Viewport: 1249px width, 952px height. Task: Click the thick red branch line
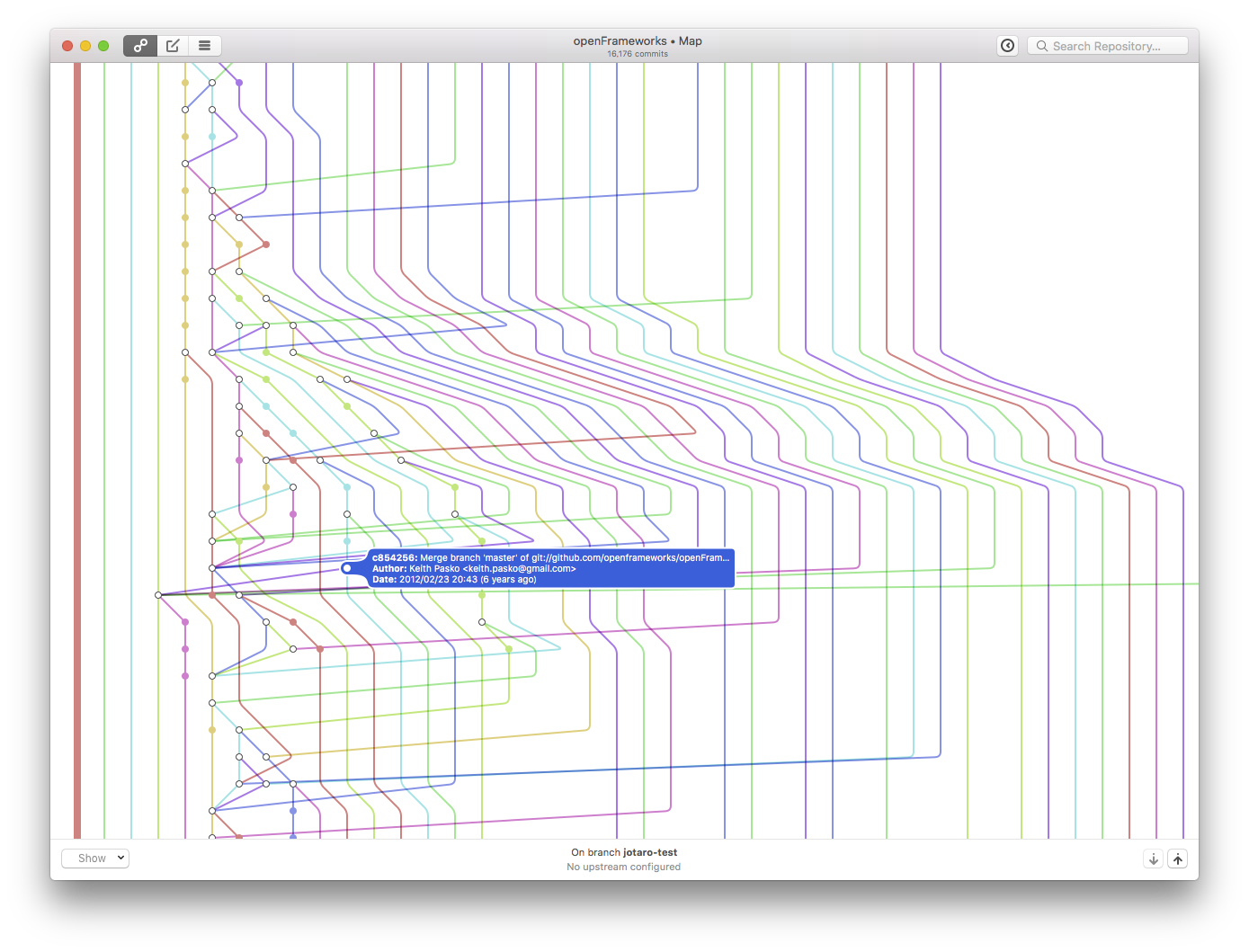tap(77, 449)
